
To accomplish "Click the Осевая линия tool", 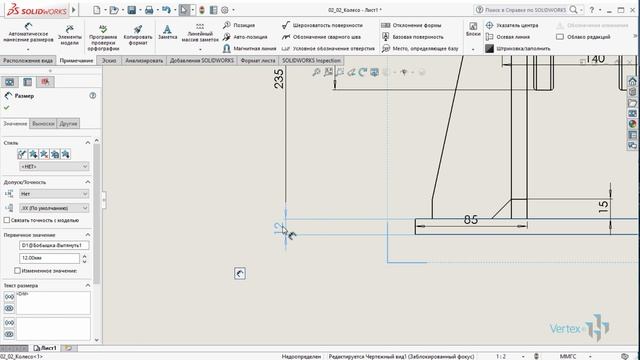I will (x=508, y=37).
